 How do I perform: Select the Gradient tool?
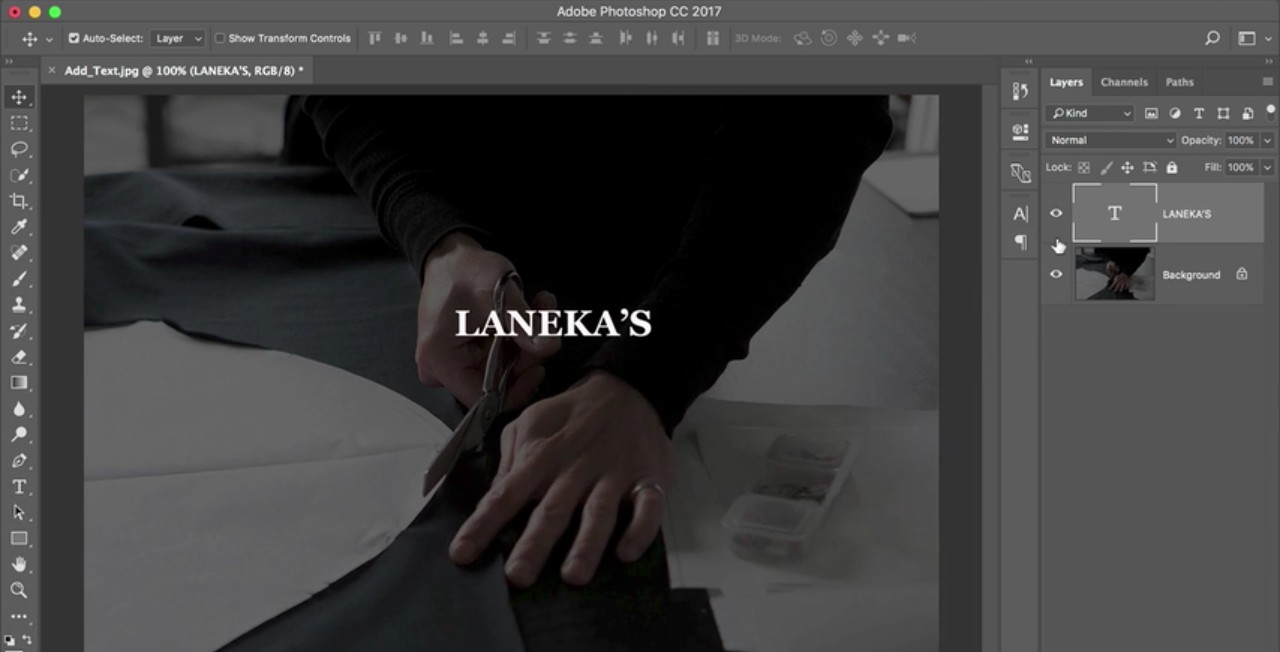19,383
